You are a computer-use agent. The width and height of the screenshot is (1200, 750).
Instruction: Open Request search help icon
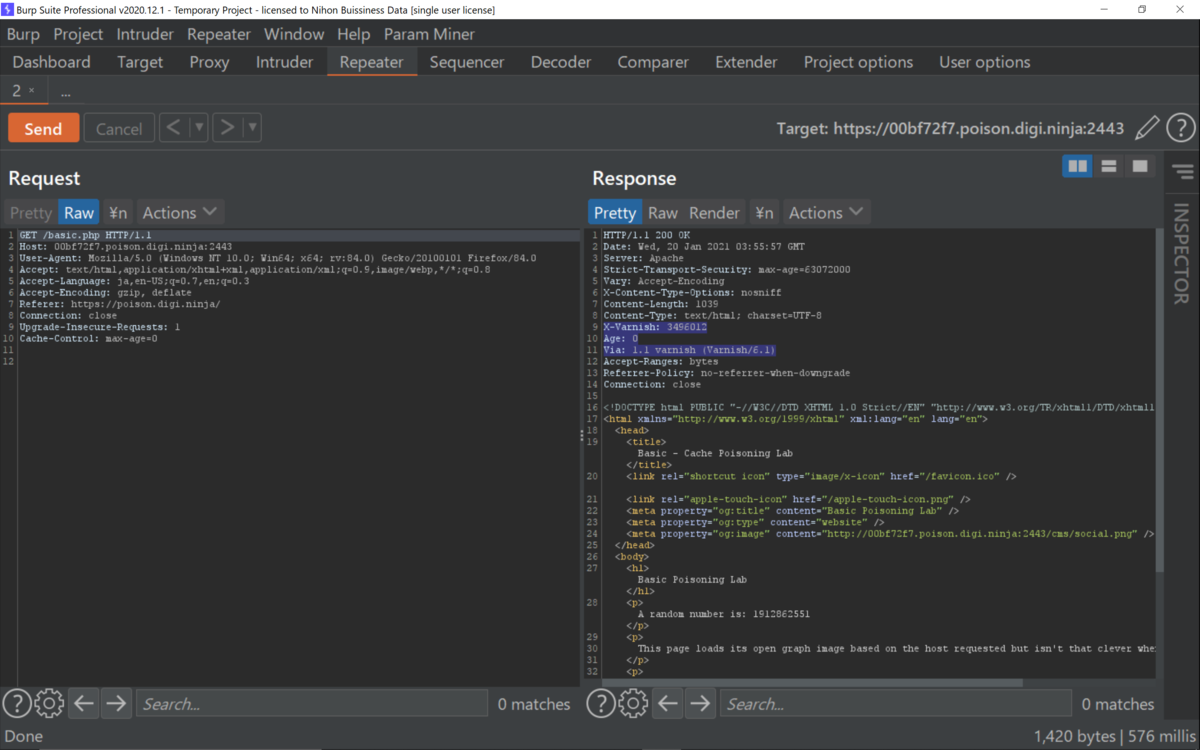pyautogui.click(x=17, y=704)
